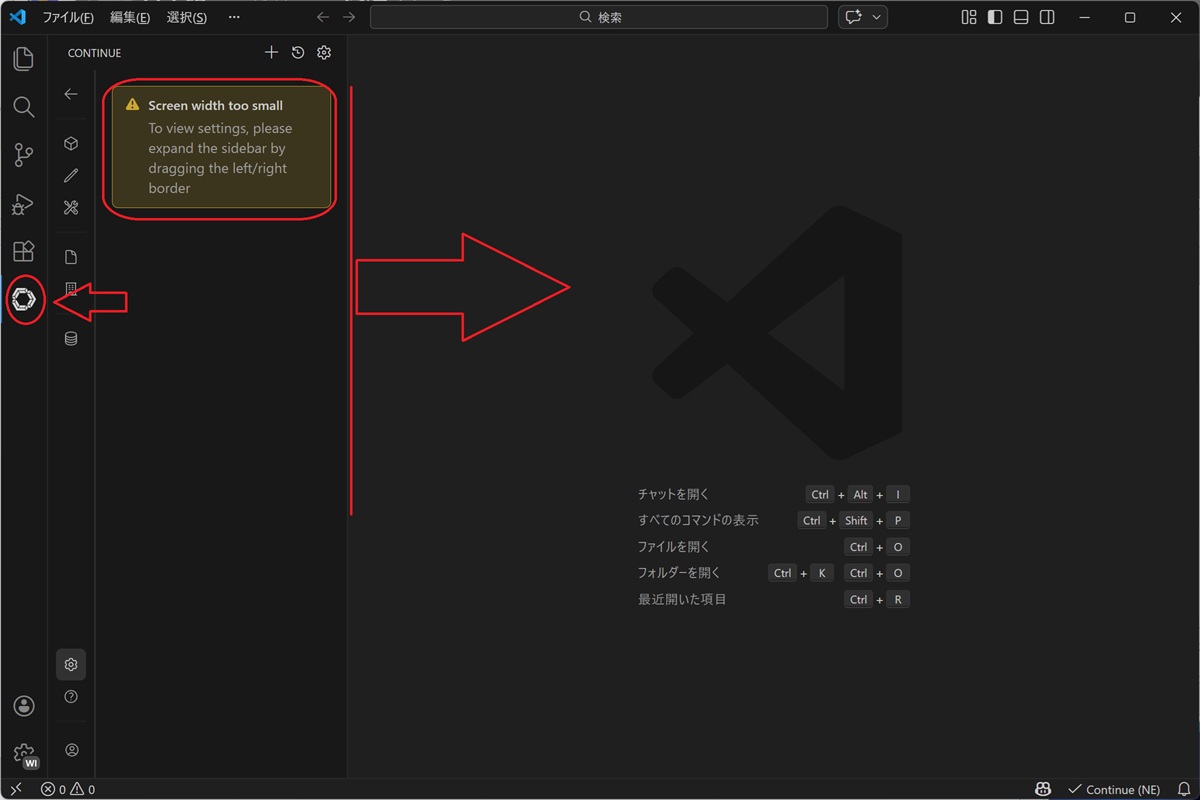Image resolution: width=1200 pixels, height=800 pixels.
Task: Open the 編集 menu
Action: [130, 17]
